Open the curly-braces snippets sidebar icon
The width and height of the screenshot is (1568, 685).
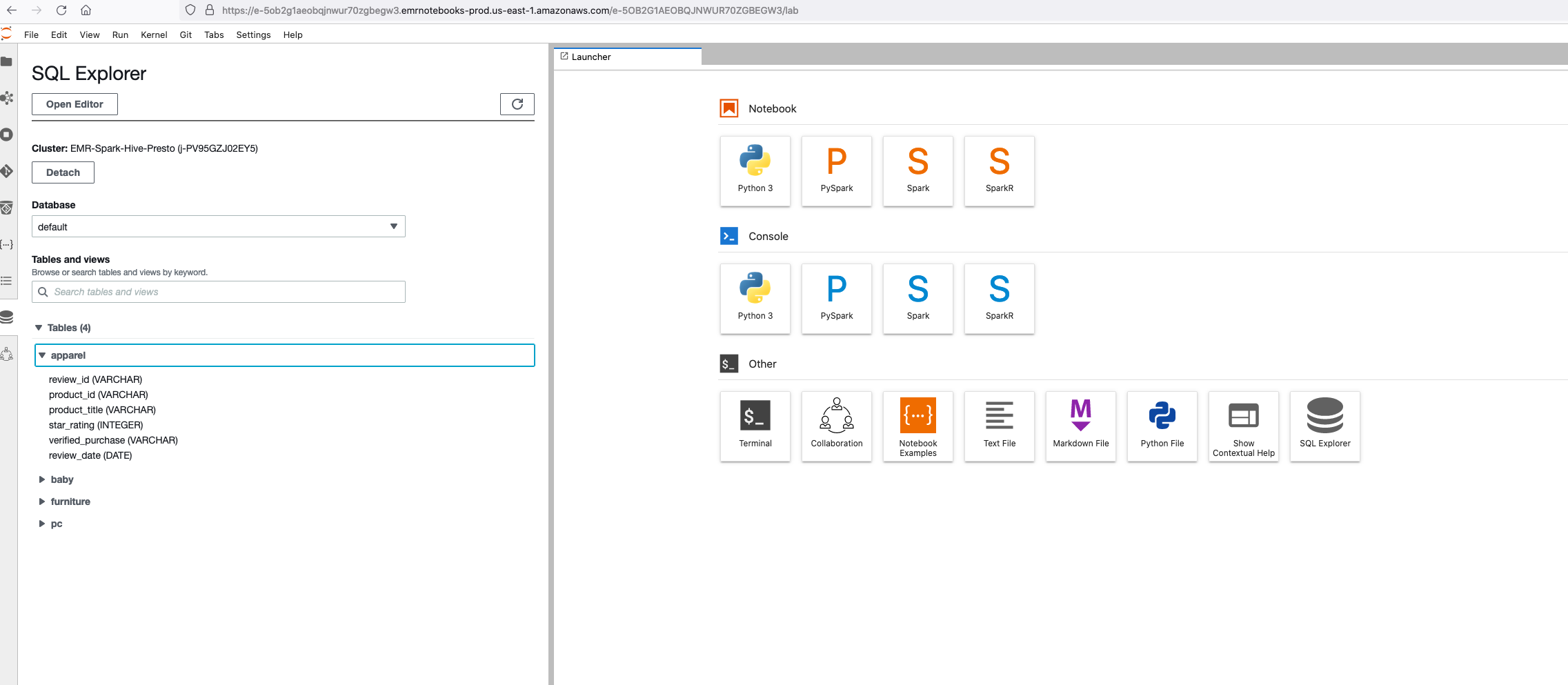[7, 244]
